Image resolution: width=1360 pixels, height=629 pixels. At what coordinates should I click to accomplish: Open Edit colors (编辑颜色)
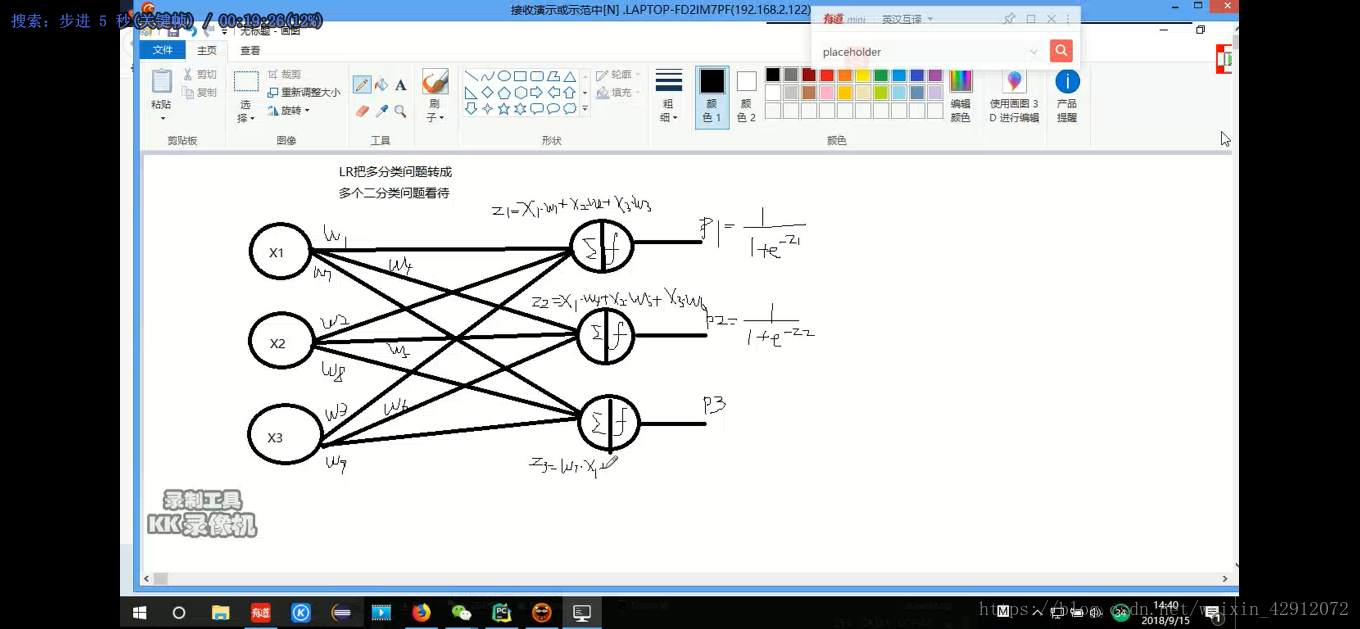point(960,96)
